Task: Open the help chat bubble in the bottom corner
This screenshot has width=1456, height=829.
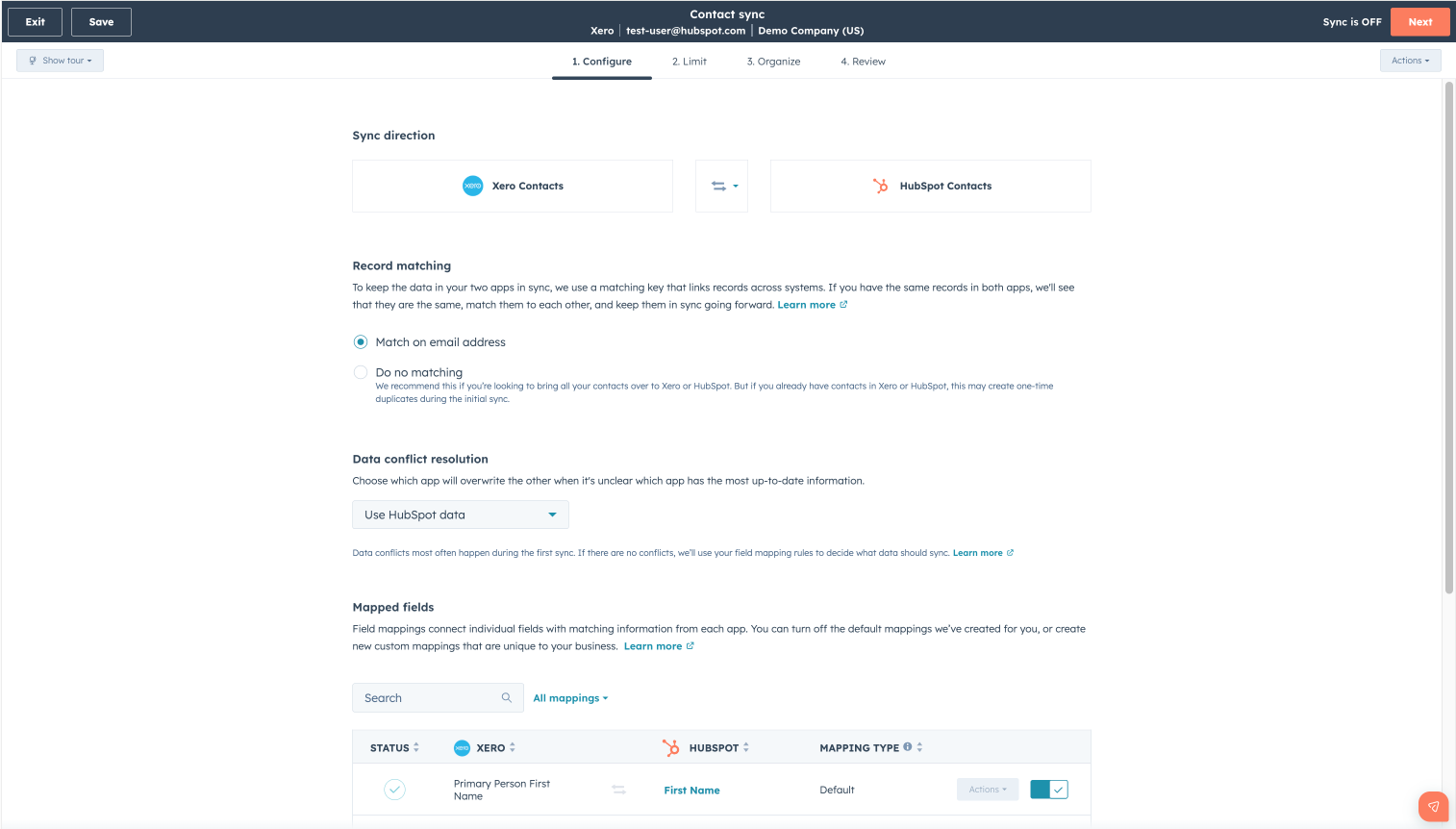Action: tap(1432, 807)
